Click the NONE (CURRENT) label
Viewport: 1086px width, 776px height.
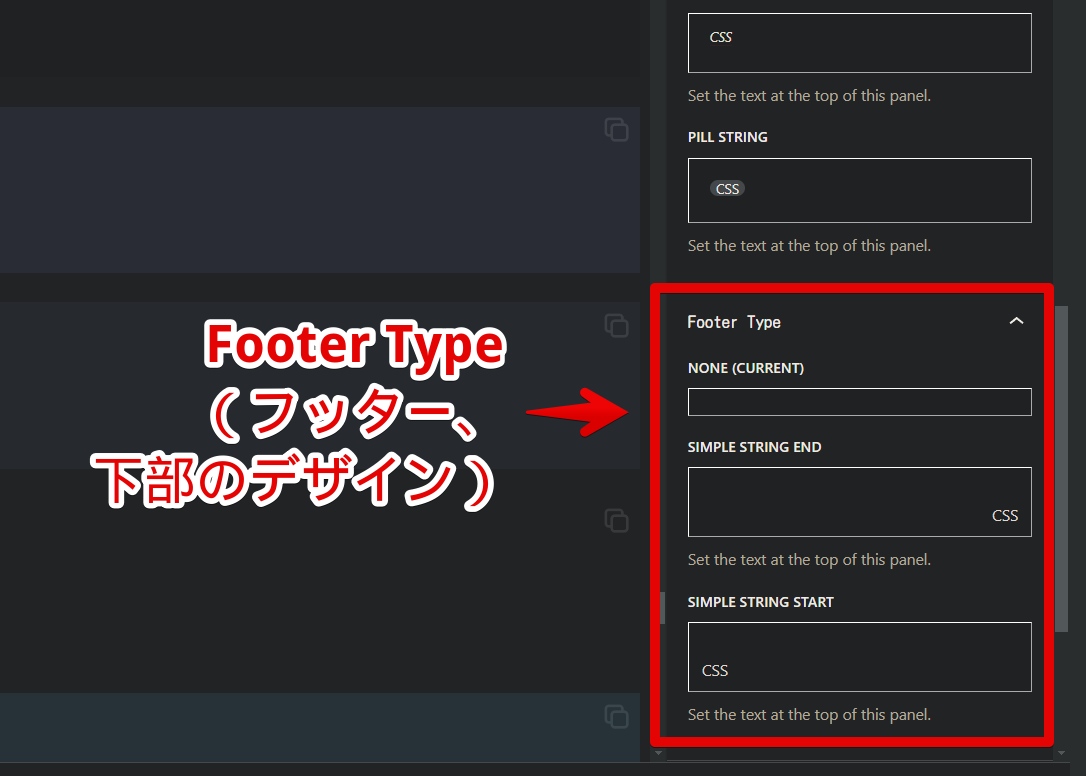[x=746, y=369]
